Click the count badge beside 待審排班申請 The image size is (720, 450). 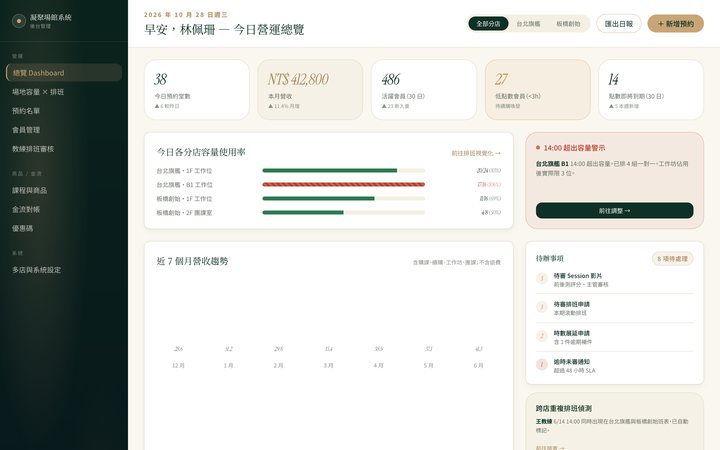[542, 307]
